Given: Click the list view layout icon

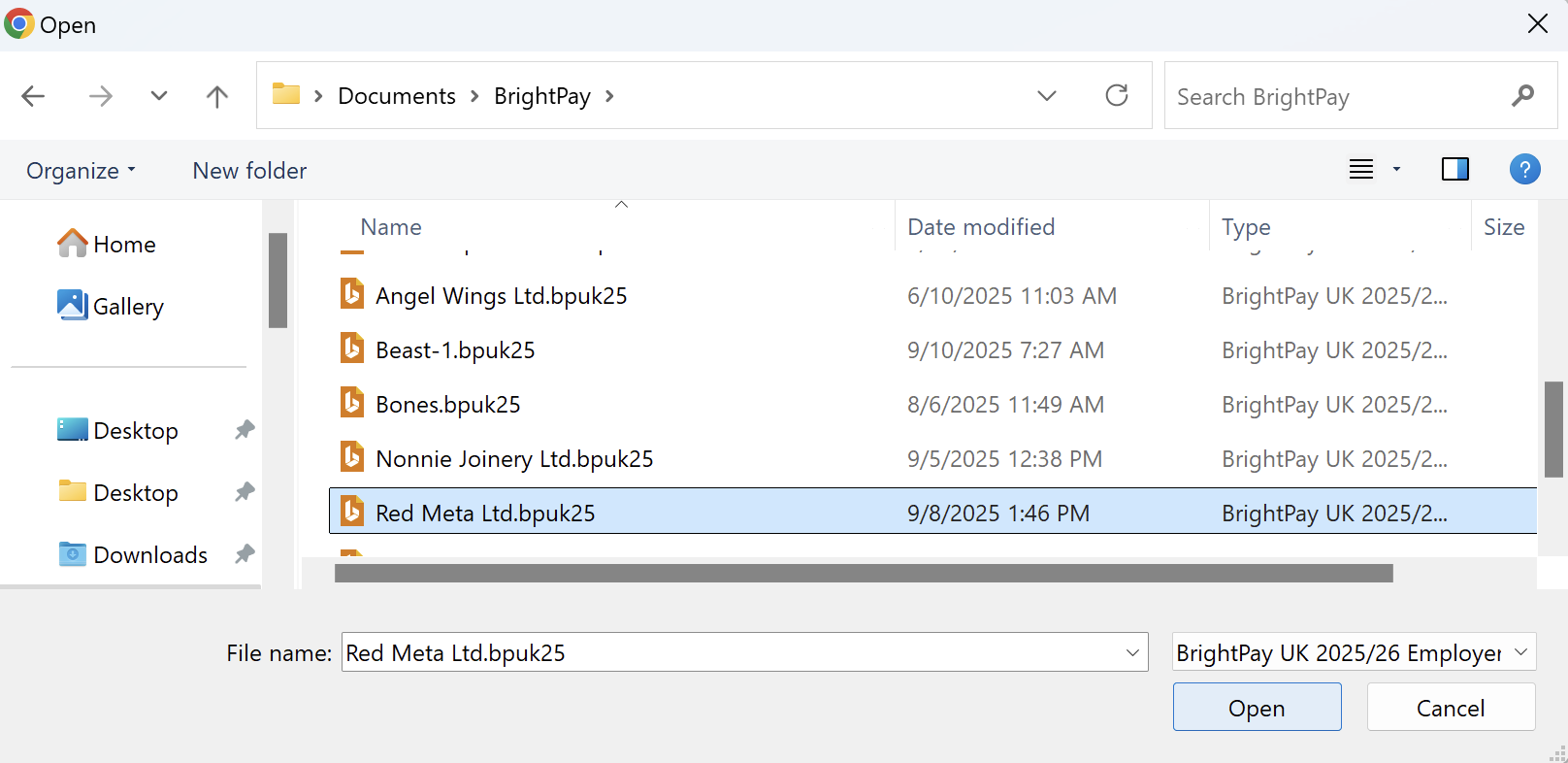Looking at the screenshot, I should pyautogui.click(x=1361, y=170).
